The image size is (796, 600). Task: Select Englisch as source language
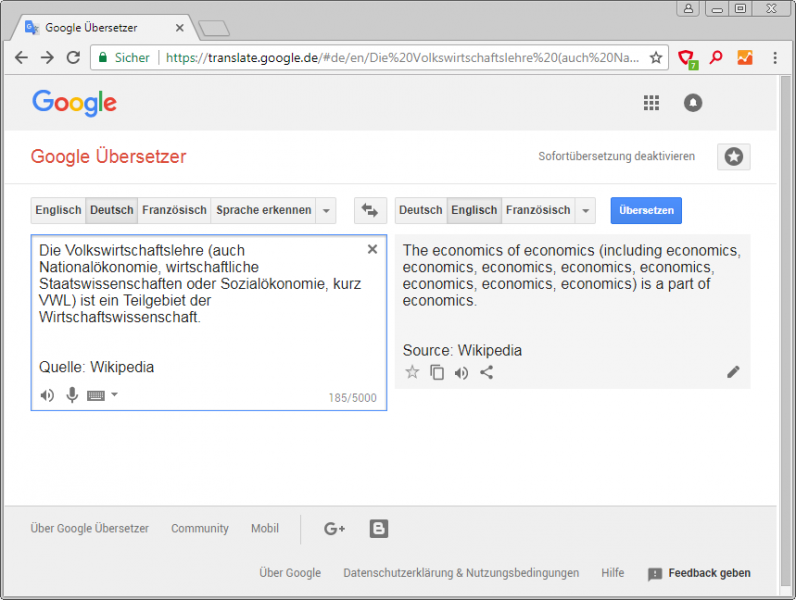(x=58, y=210)
